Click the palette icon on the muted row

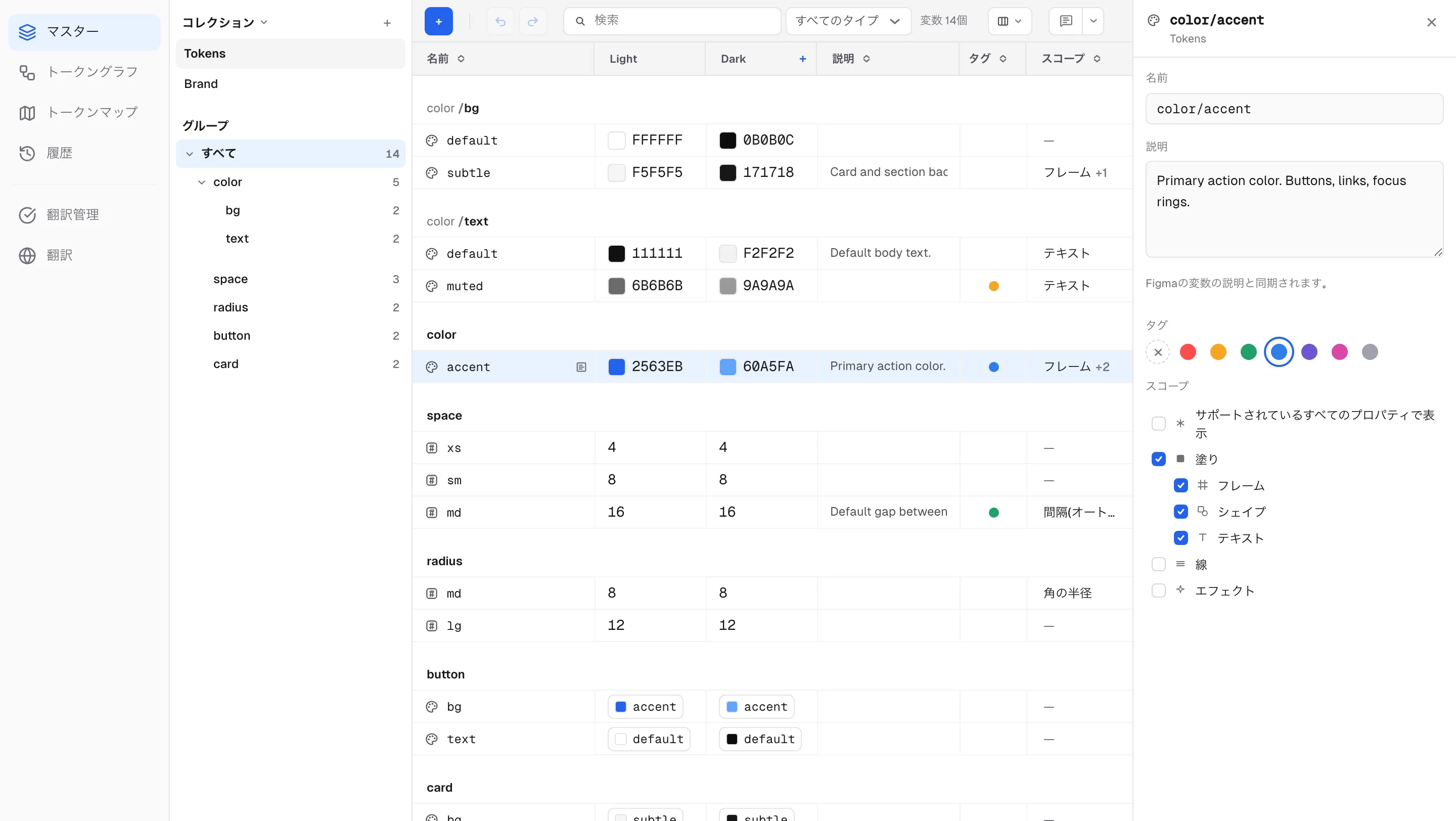(432, 287)
